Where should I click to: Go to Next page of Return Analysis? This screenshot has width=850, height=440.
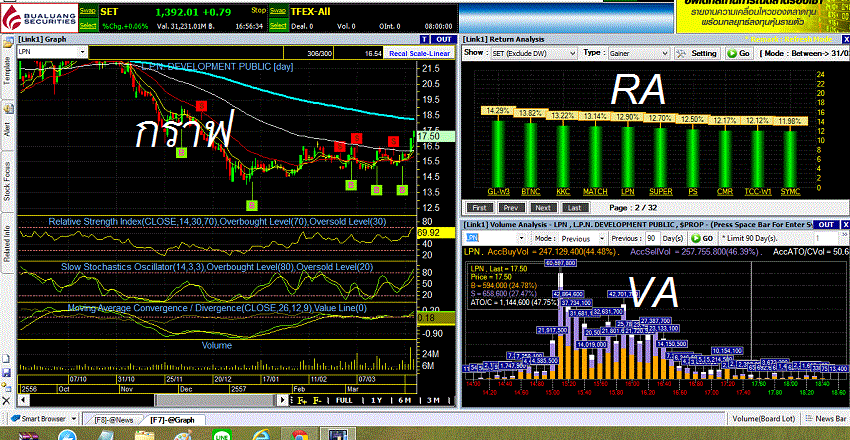click(x=543, y=208)
